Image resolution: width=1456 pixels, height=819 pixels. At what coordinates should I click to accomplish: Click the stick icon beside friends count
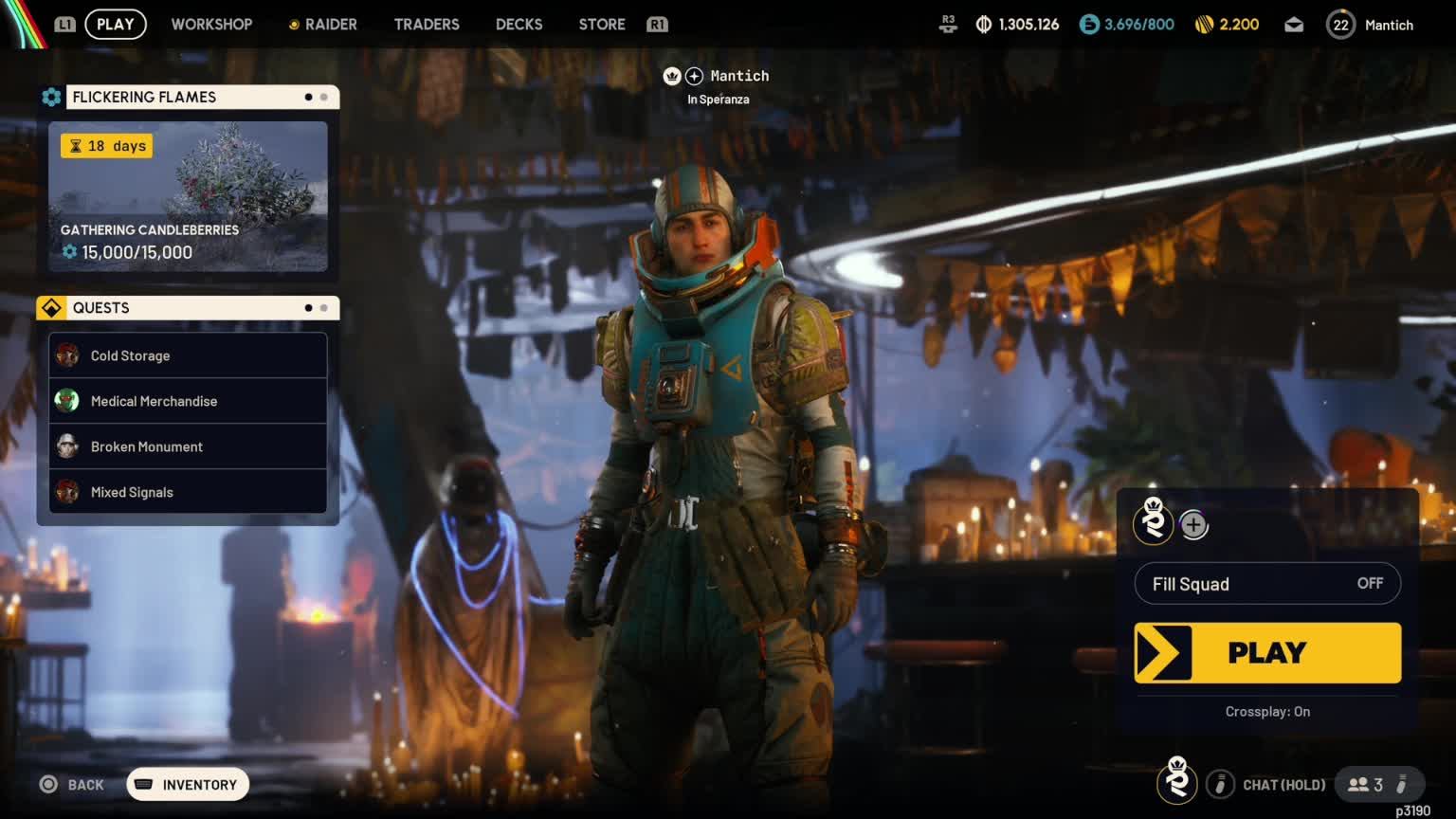(x=1401, y=785)
